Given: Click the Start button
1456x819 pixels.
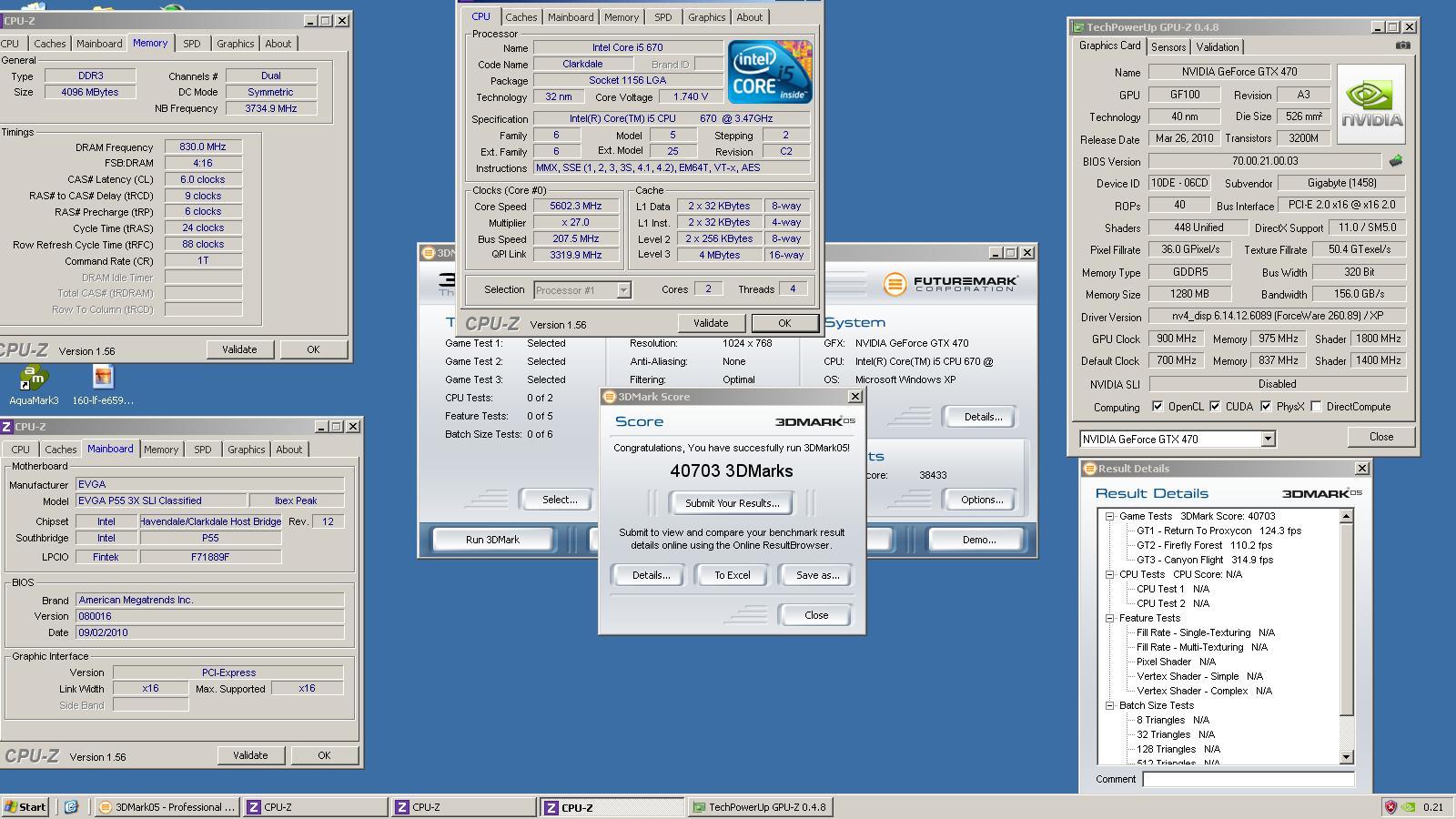Looking at the screenshot, I should pos(25,806).
